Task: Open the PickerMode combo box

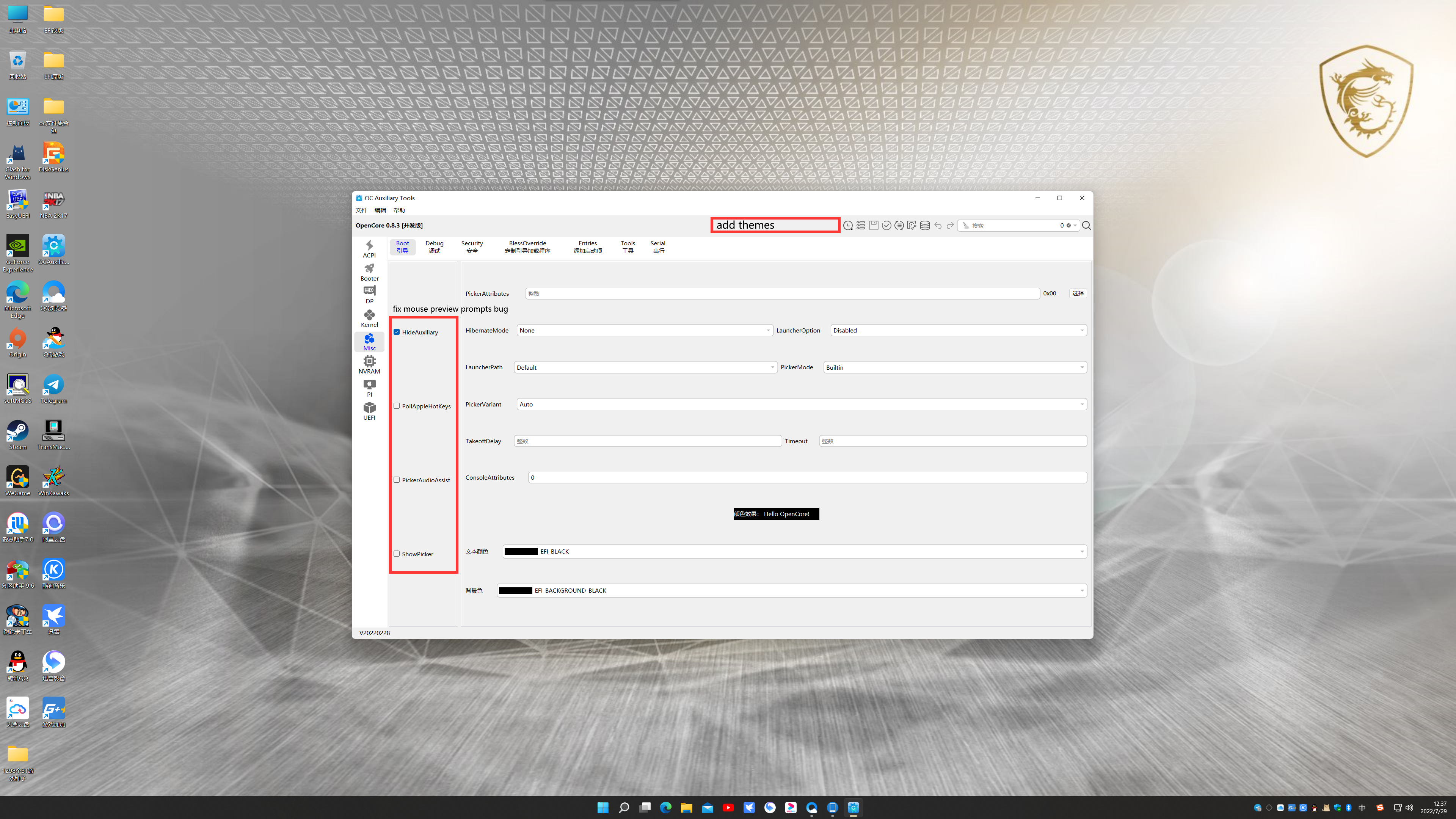Action: pyautogui.click(x=955, y=367)
